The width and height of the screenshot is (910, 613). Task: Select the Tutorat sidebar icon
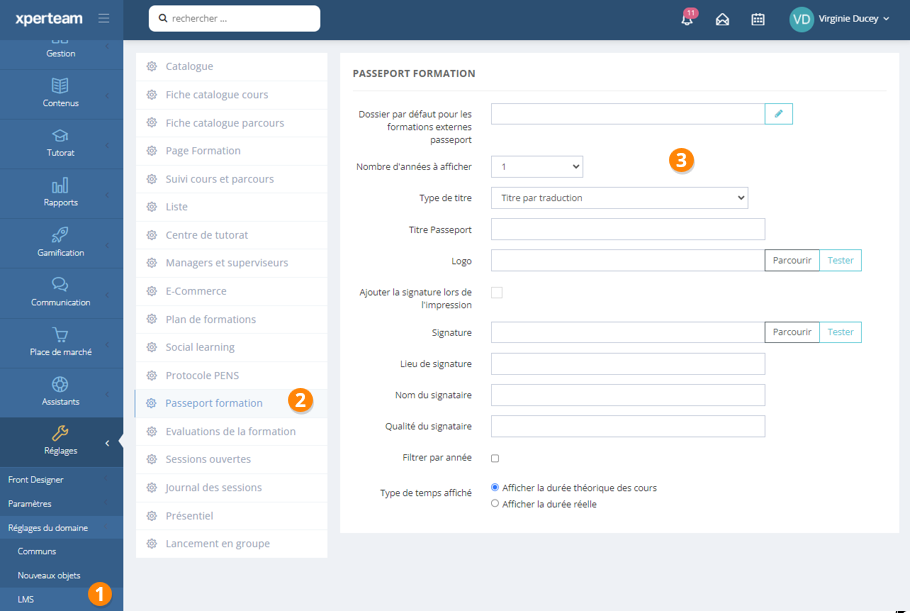(61, 143)
